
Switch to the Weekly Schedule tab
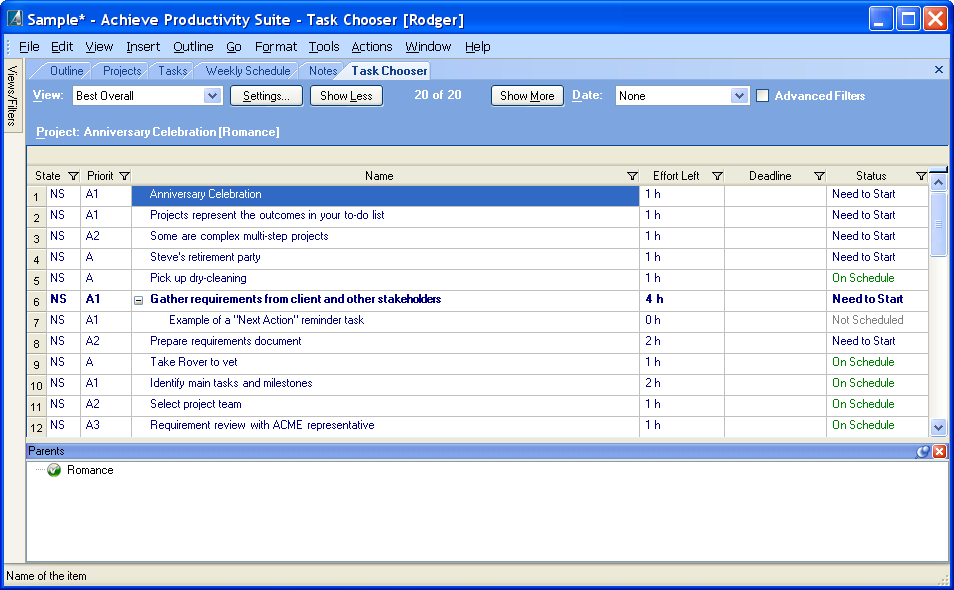[x=248, y=71]
